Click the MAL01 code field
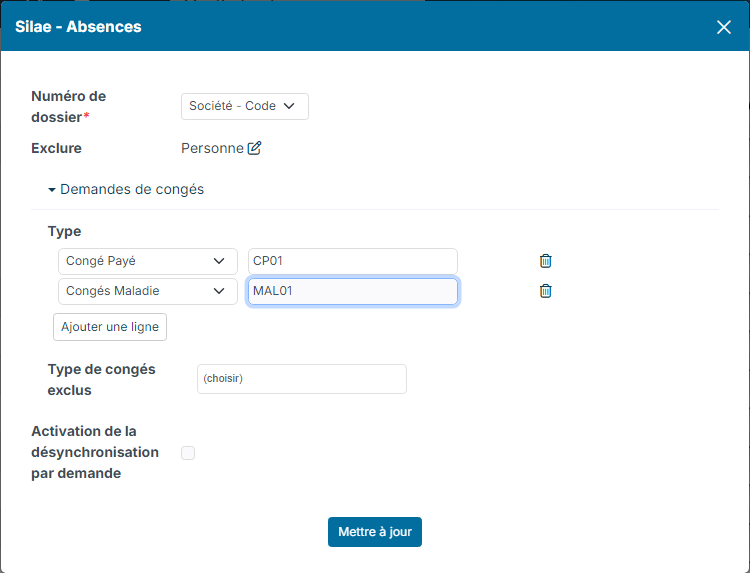This screenshot has width=750, height=573. (x=353, y=291)
